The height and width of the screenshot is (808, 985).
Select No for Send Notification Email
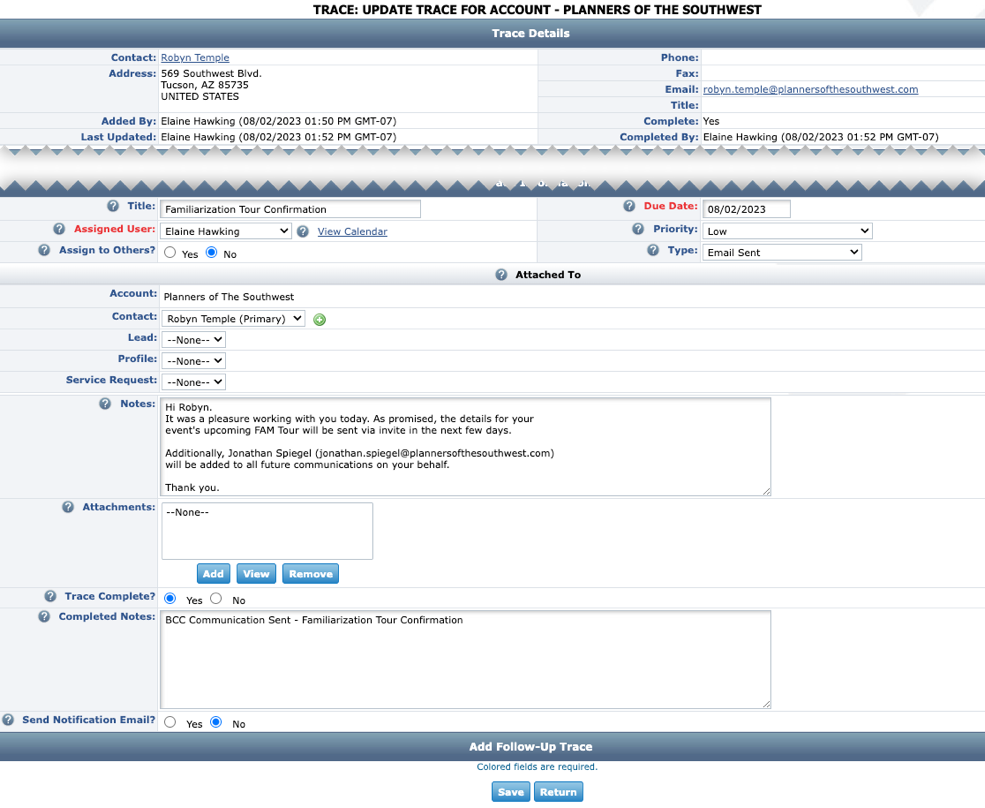click(x=216, y=723)
